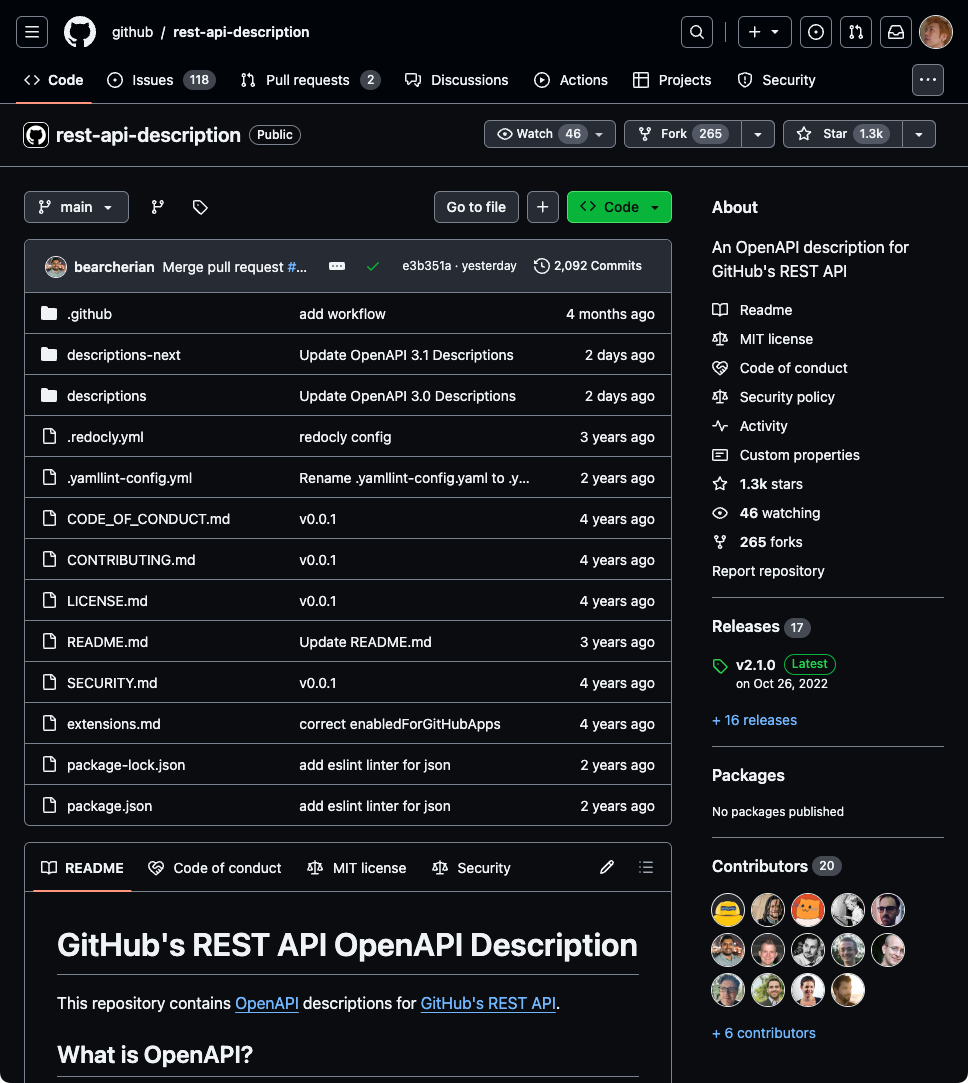
Task: Open the hamburger navigation menu
Action: pos(31,32)
